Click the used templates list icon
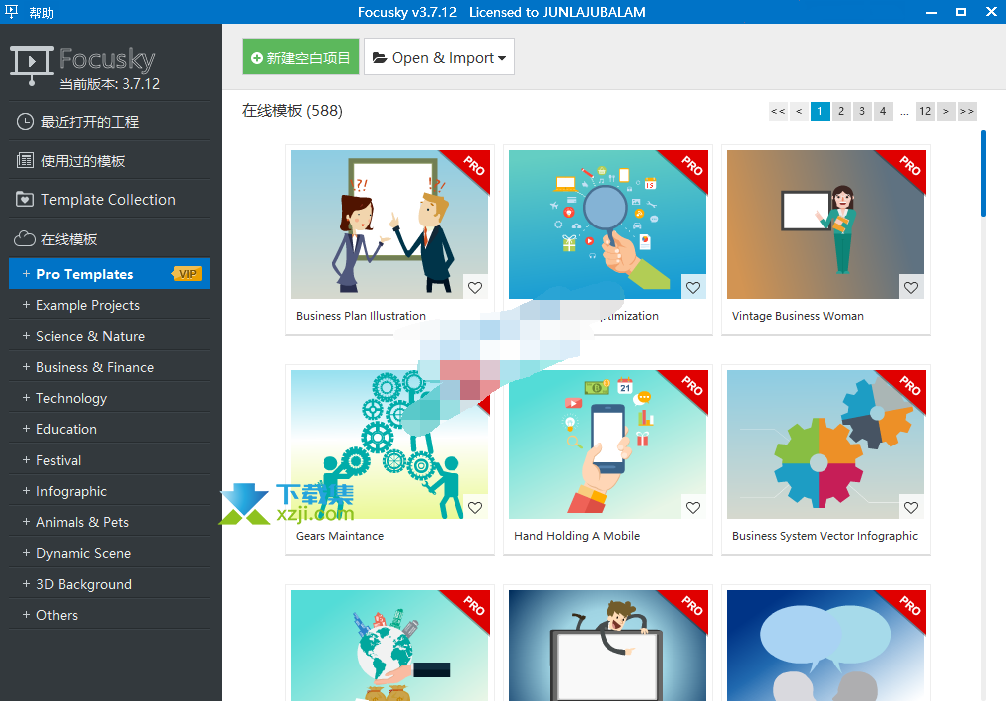This screenshot has width=1006, height=701. 25,160
